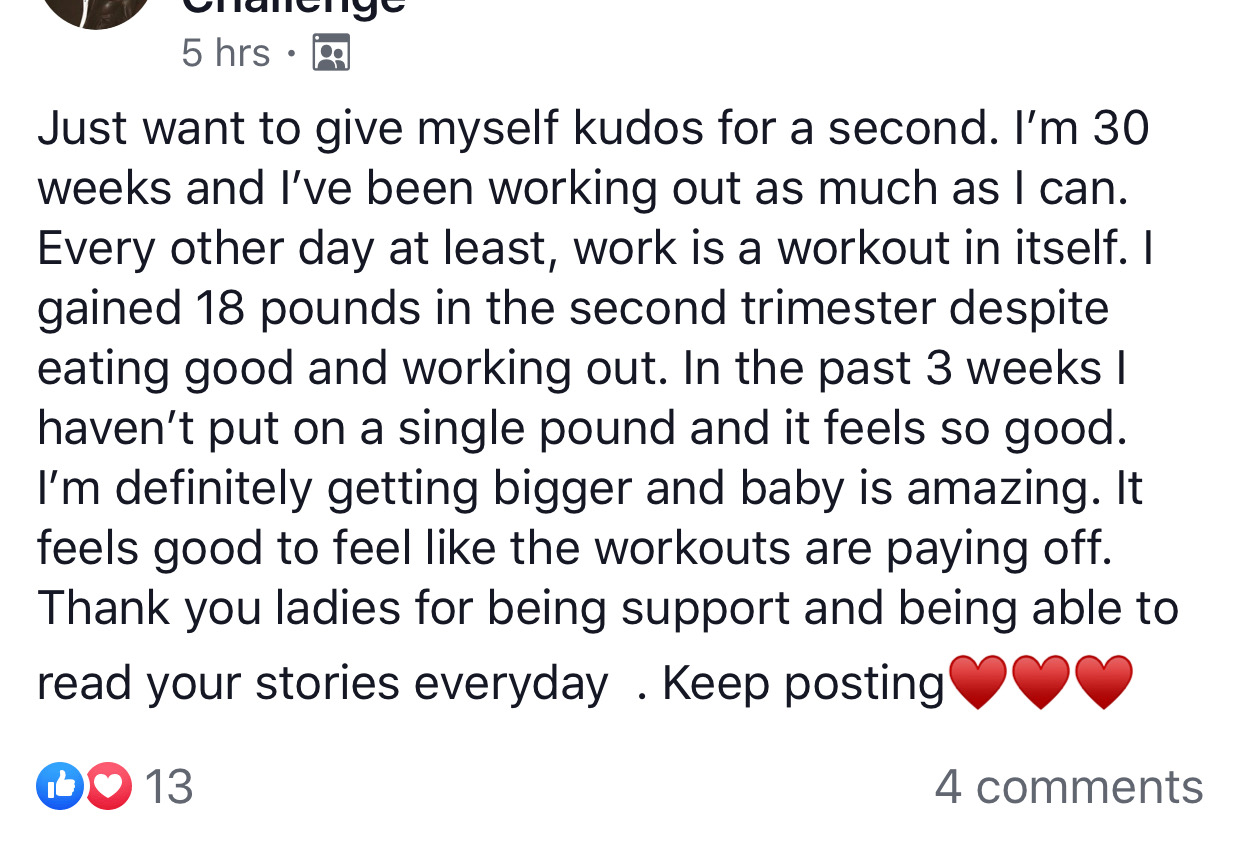
Task: Click the "stories everyday" text
Action: click(x=431, y=684)
